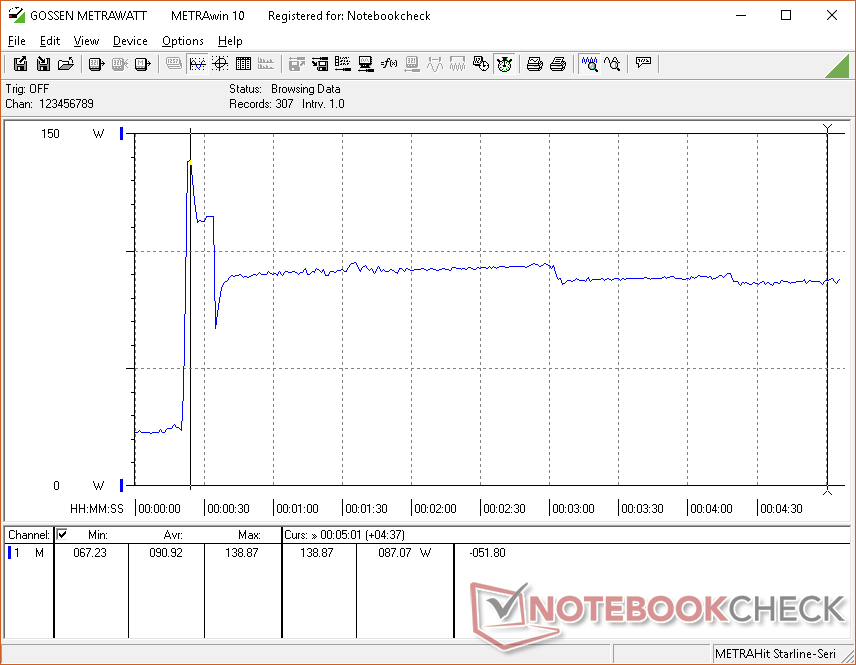Click the Max column value 138.87
The width and height of the screenshot is (856, 665).
(x=242, y=553)
